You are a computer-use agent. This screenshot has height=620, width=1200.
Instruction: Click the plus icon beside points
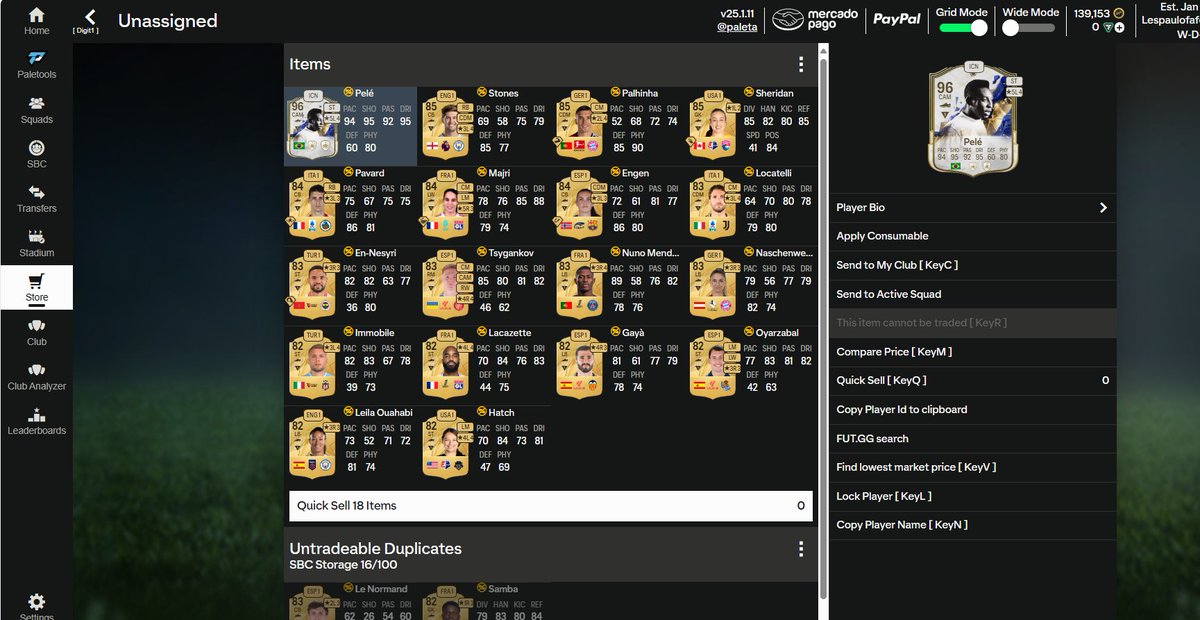click(x=1119, y=28)
